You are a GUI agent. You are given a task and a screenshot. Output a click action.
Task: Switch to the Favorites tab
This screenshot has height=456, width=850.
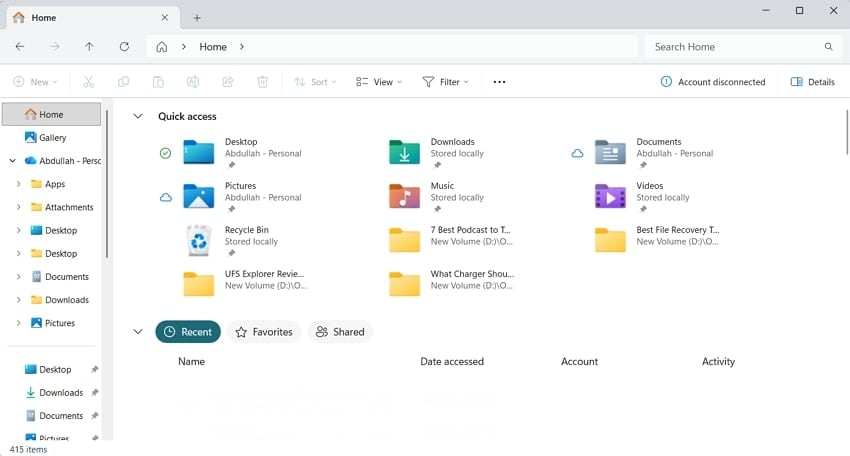264,332
